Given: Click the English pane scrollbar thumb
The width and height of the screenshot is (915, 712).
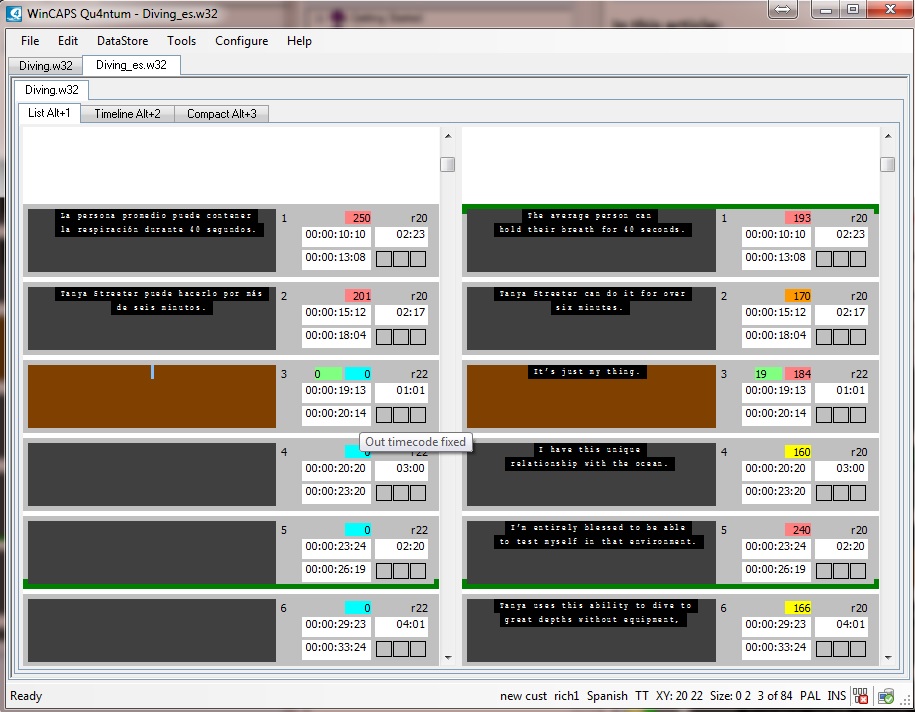Looking at the screenshot, I should pos(888,165).
